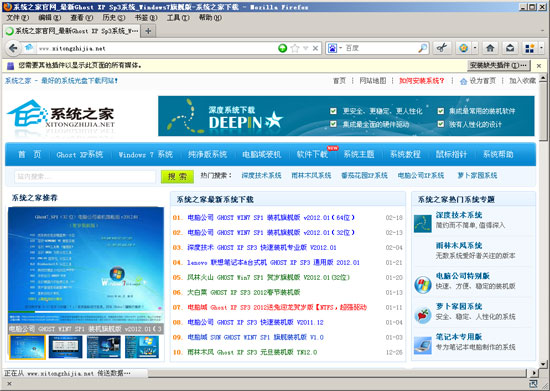Click the green 搜索 search button

pyautogui.click(x=177, y=176)
